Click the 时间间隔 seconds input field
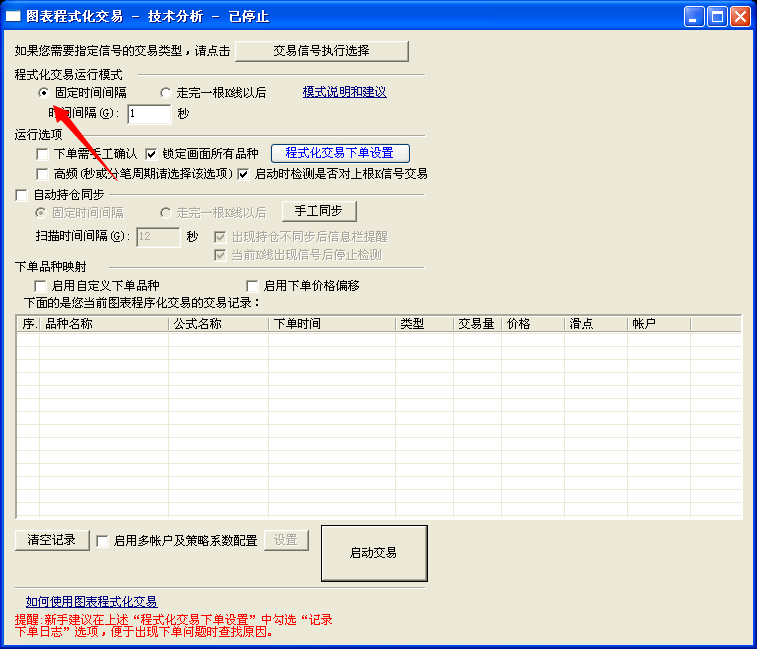Image resolution: width=757 pixels, height=649 pixels. click(x=149, y=114)
